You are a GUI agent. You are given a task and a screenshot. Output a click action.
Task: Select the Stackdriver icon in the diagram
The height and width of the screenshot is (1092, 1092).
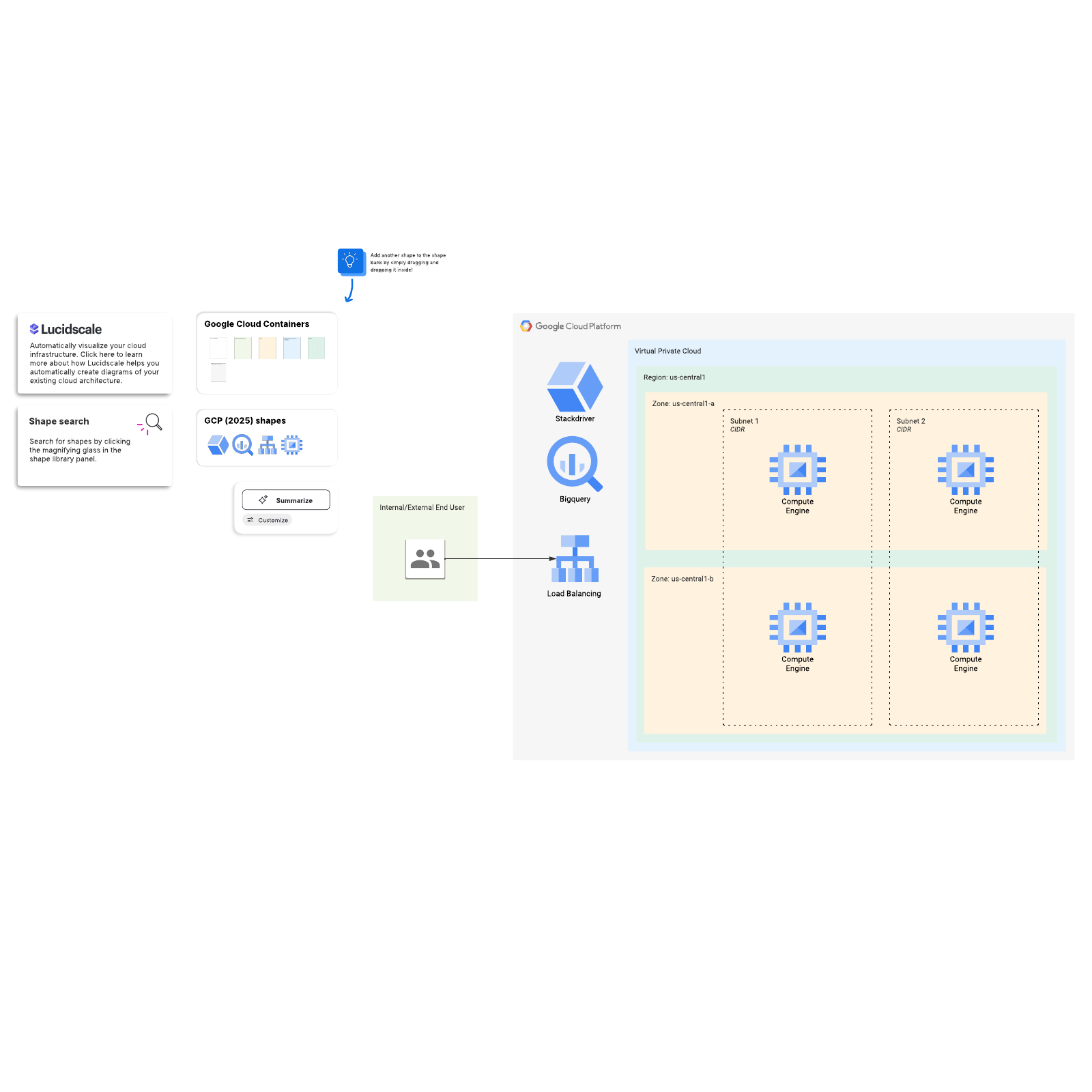tap(575, 386)
